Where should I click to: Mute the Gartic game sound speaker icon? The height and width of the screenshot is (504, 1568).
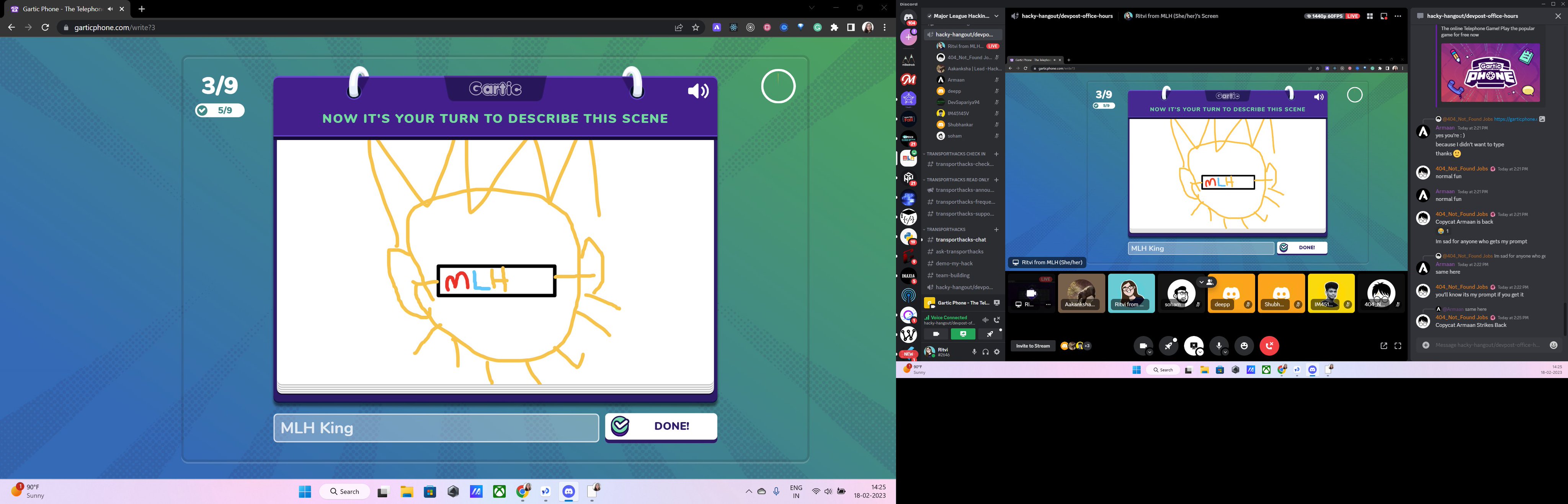tap(697, 91)
